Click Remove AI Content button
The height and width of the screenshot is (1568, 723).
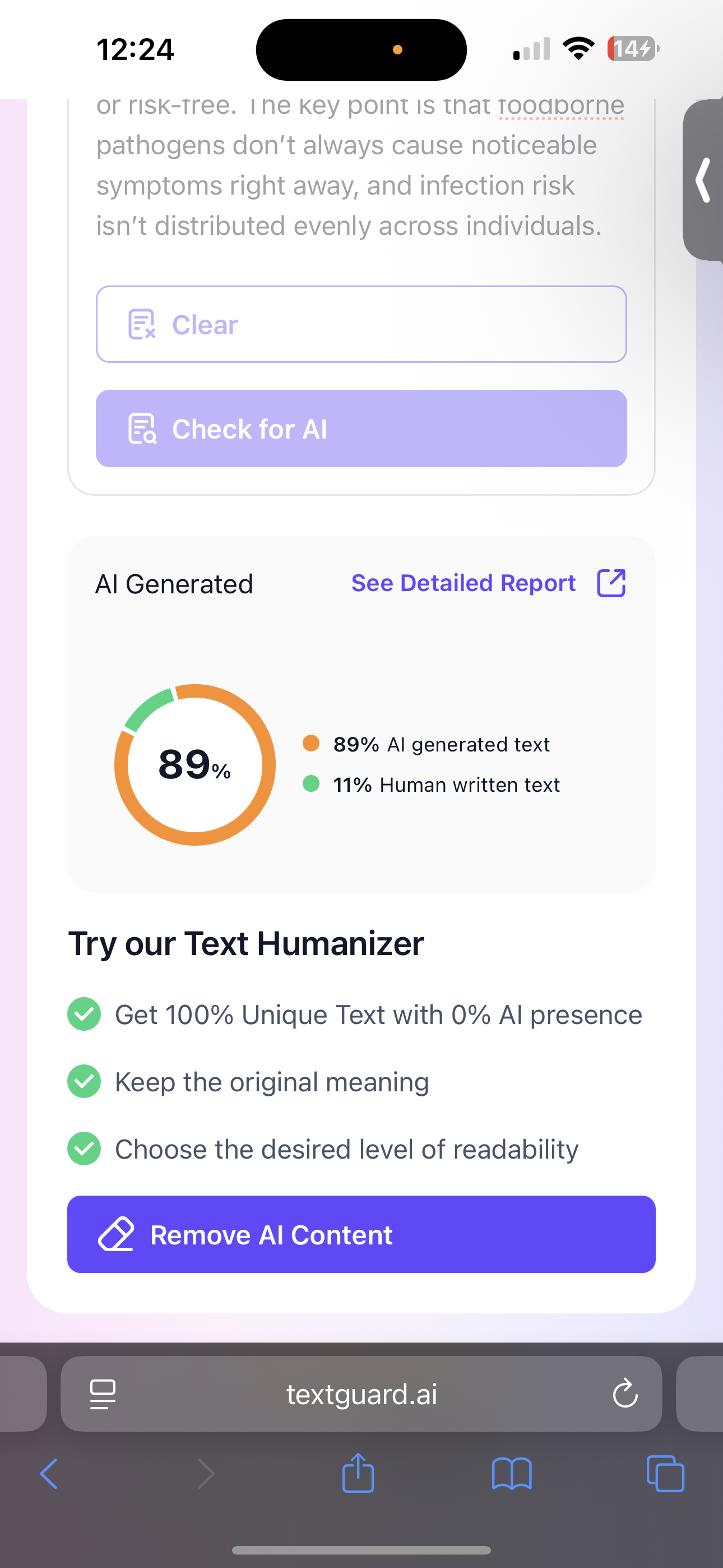(361, 1234)
